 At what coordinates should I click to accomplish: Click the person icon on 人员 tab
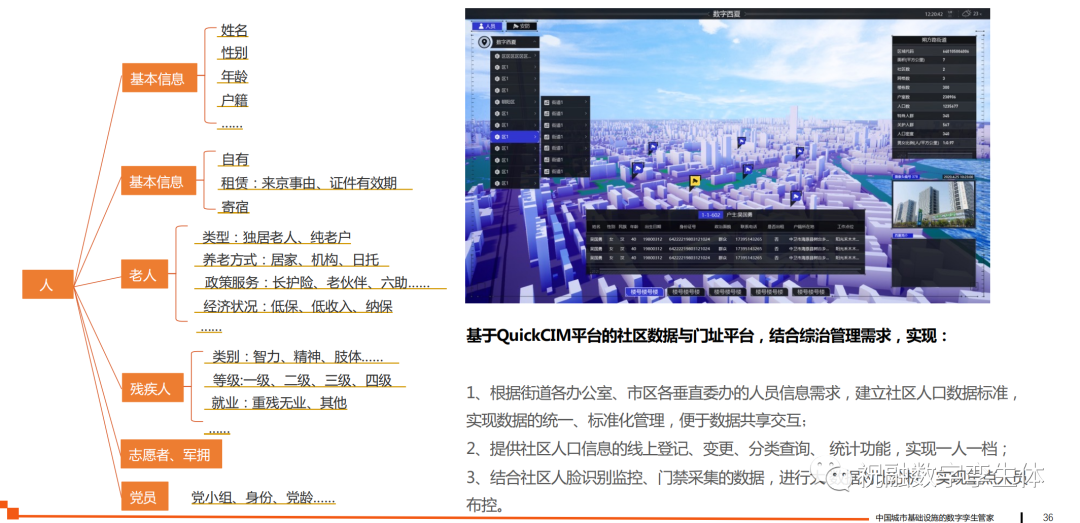[479, 26]
